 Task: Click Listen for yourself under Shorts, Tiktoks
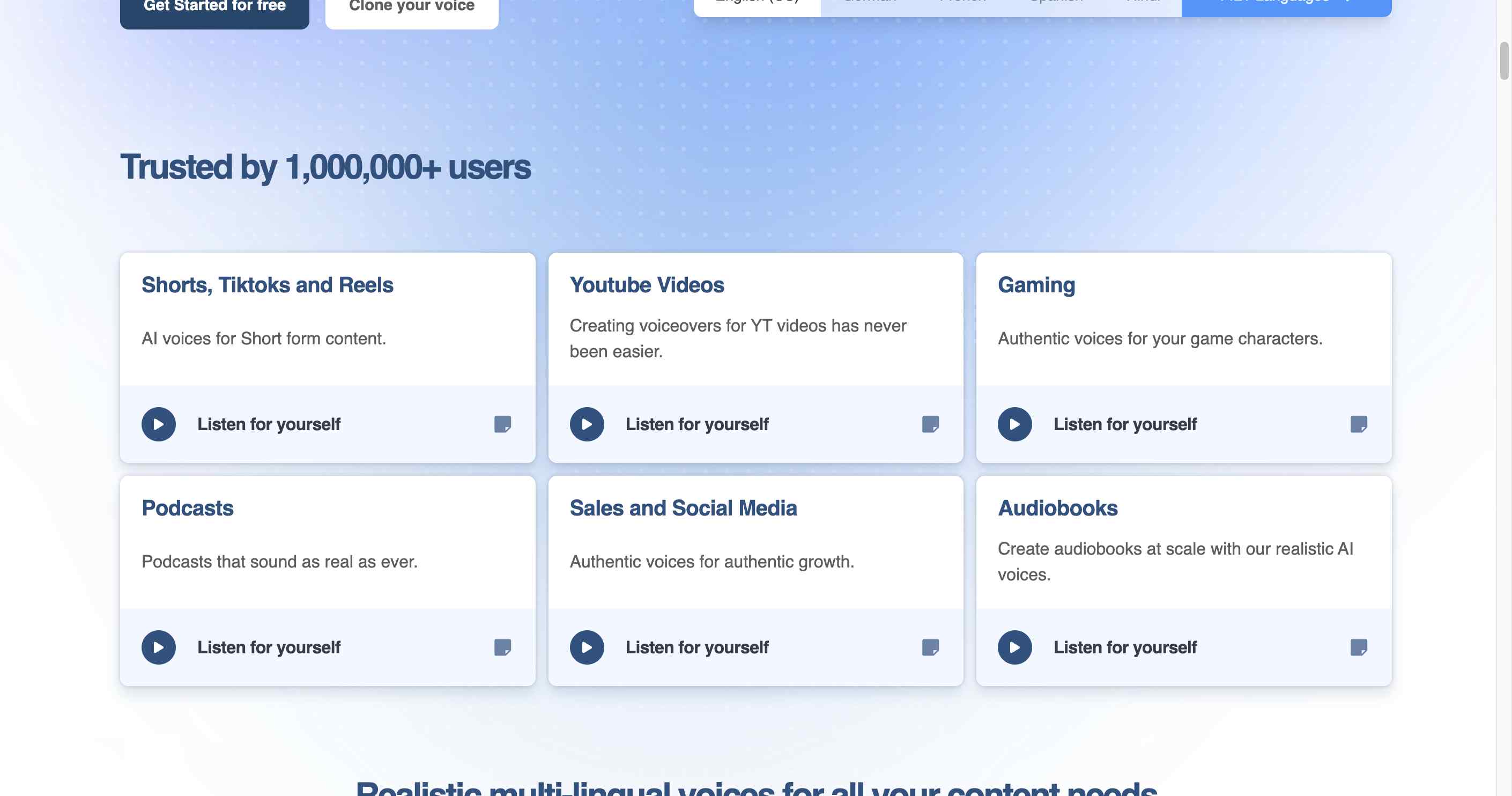pyautogui.click(x=269, y=424)
